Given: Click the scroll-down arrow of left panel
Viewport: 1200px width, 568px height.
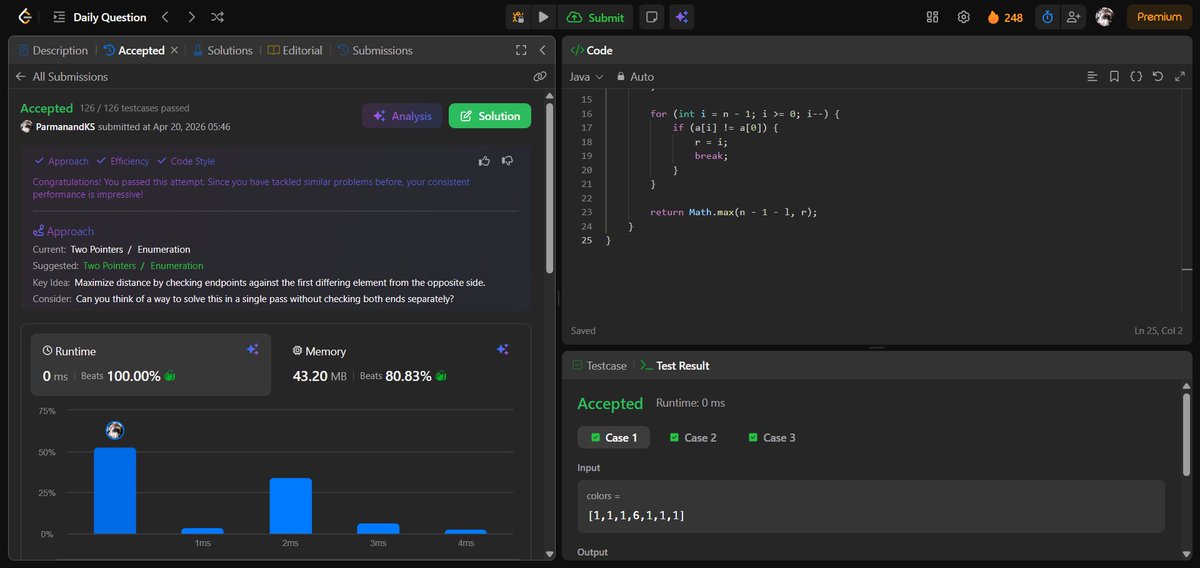Looking at the screenshot, I should tap(549, 553).
